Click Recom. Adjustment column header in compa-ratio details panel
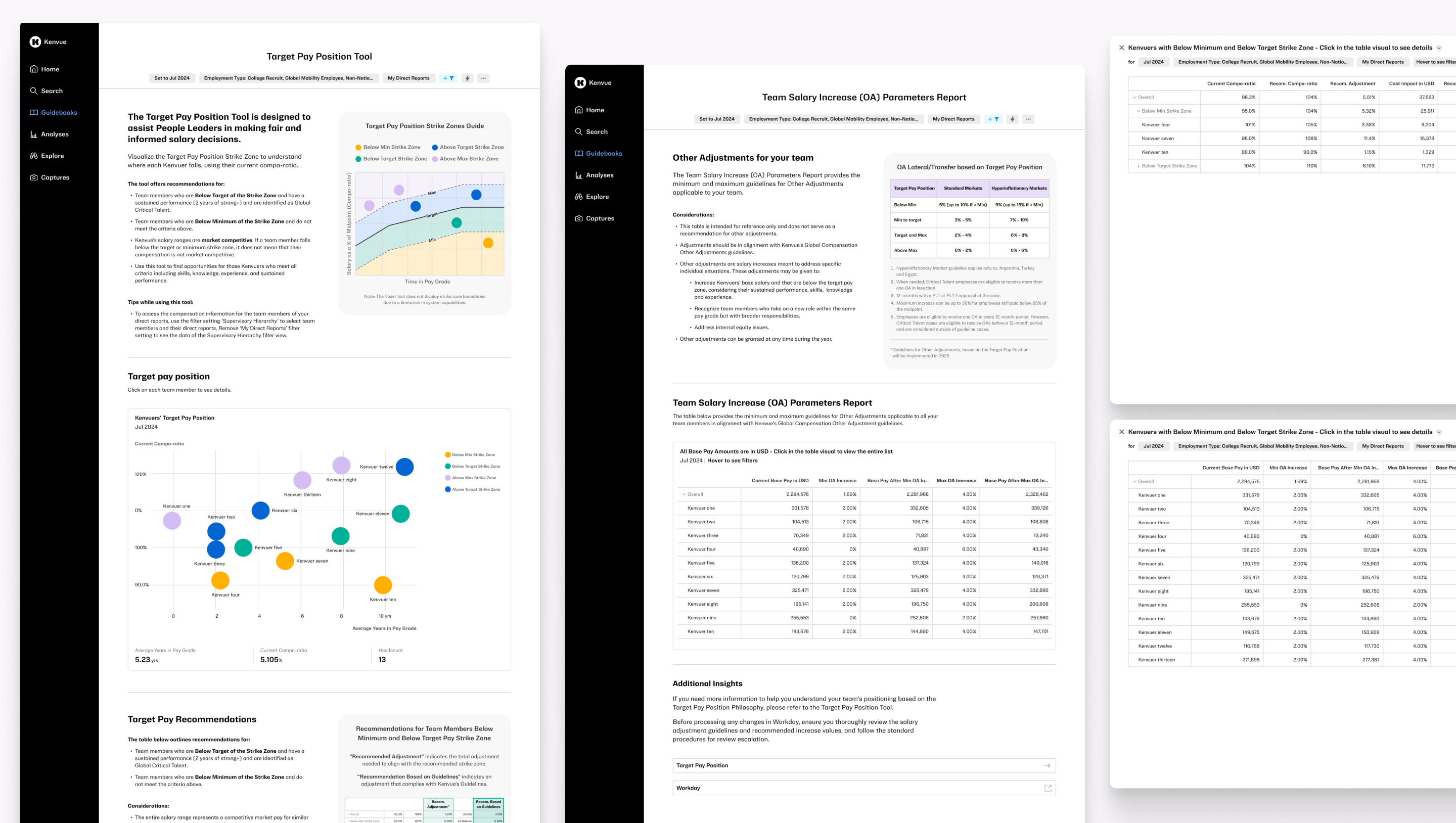Image resolution: width=1456 pixels, height=823 pixels. click(1352, 83)
